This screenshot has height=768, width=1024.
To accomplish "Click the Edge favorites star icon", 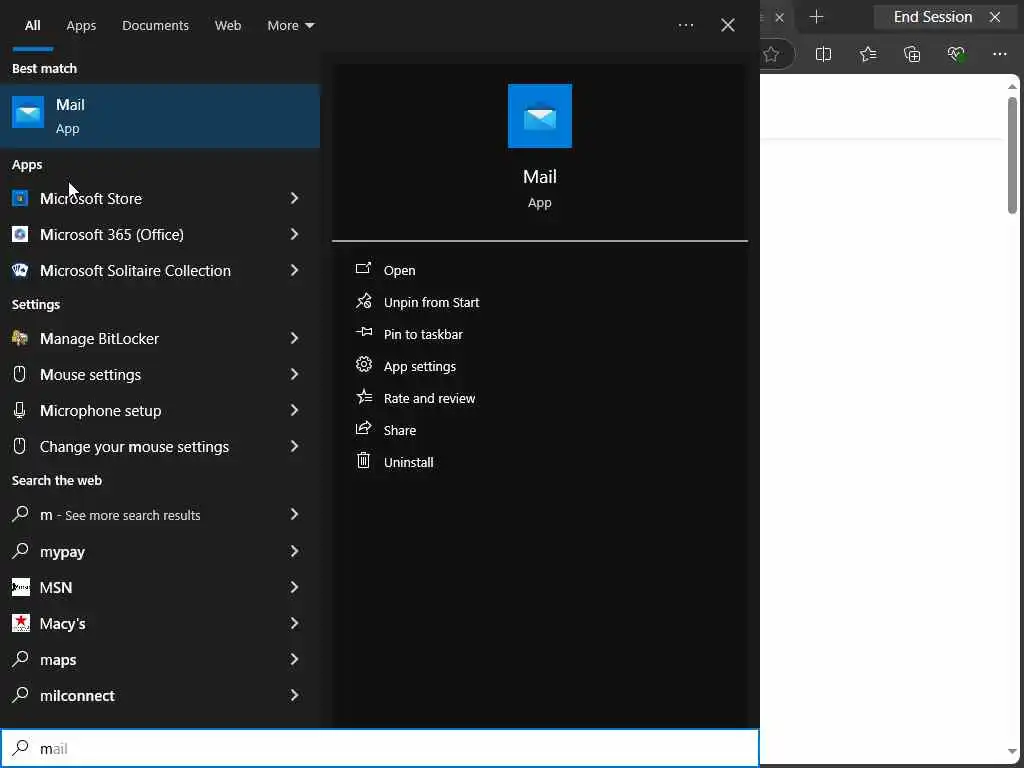I will pyautogui.click(x=771, y=54).
